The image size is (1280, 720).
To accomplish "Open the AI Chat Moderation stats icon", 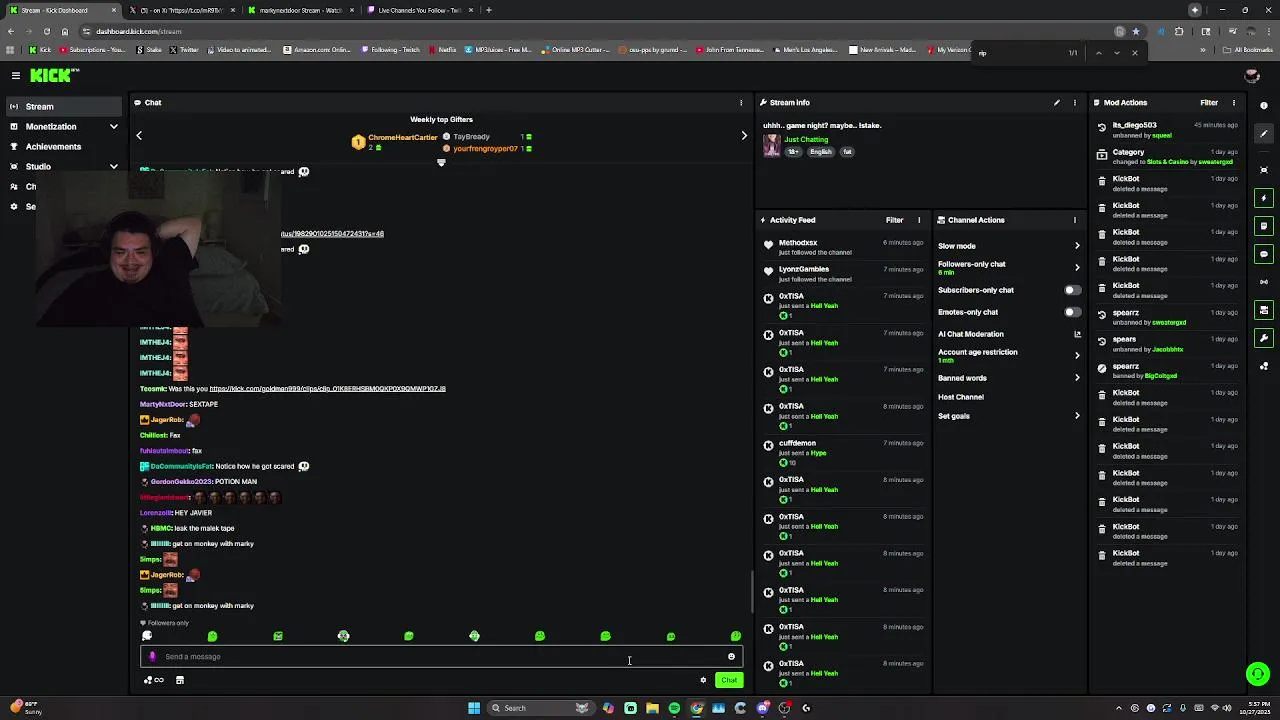I will coord(1077,334).
